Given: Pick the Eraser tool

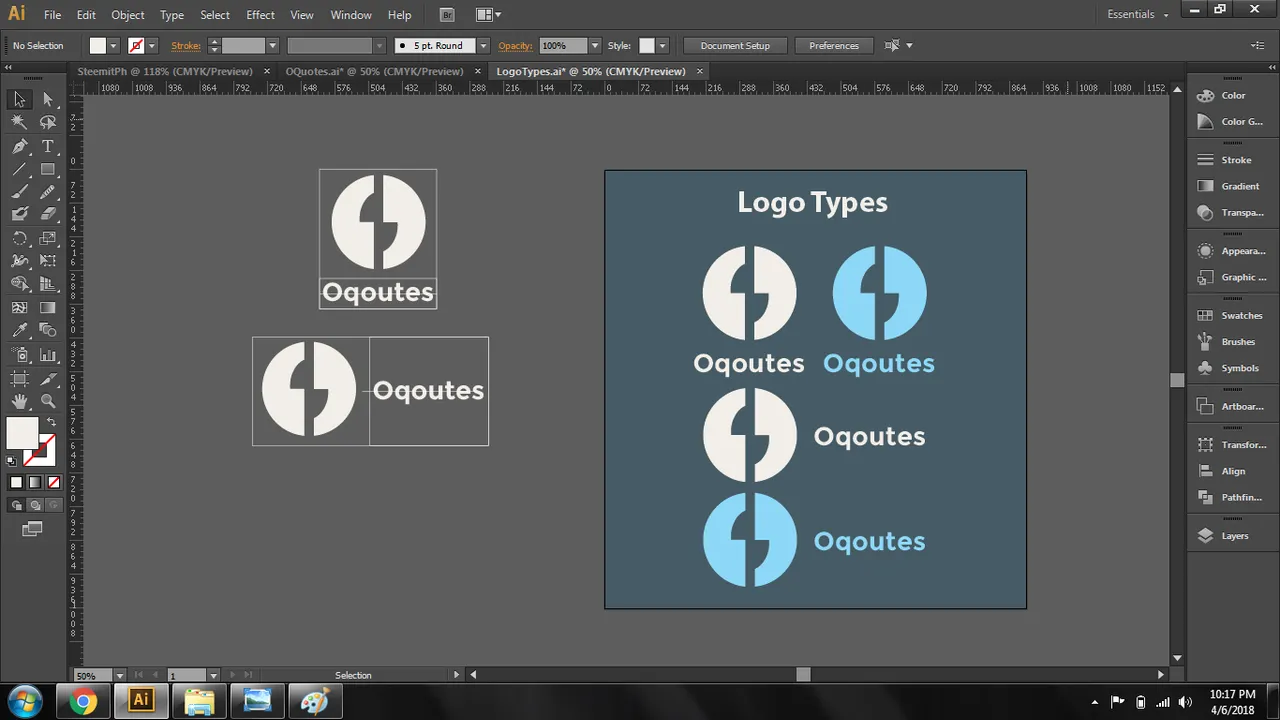Looking at the screenshot, I should (x=47, y=214).
